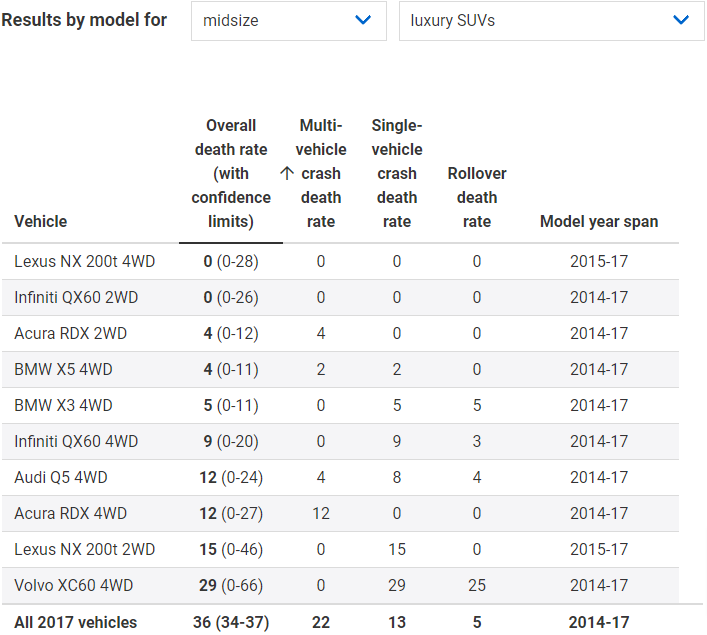
Task: Open the luxury SUVs vehicle class dropdown
Action: pos(551,21)
